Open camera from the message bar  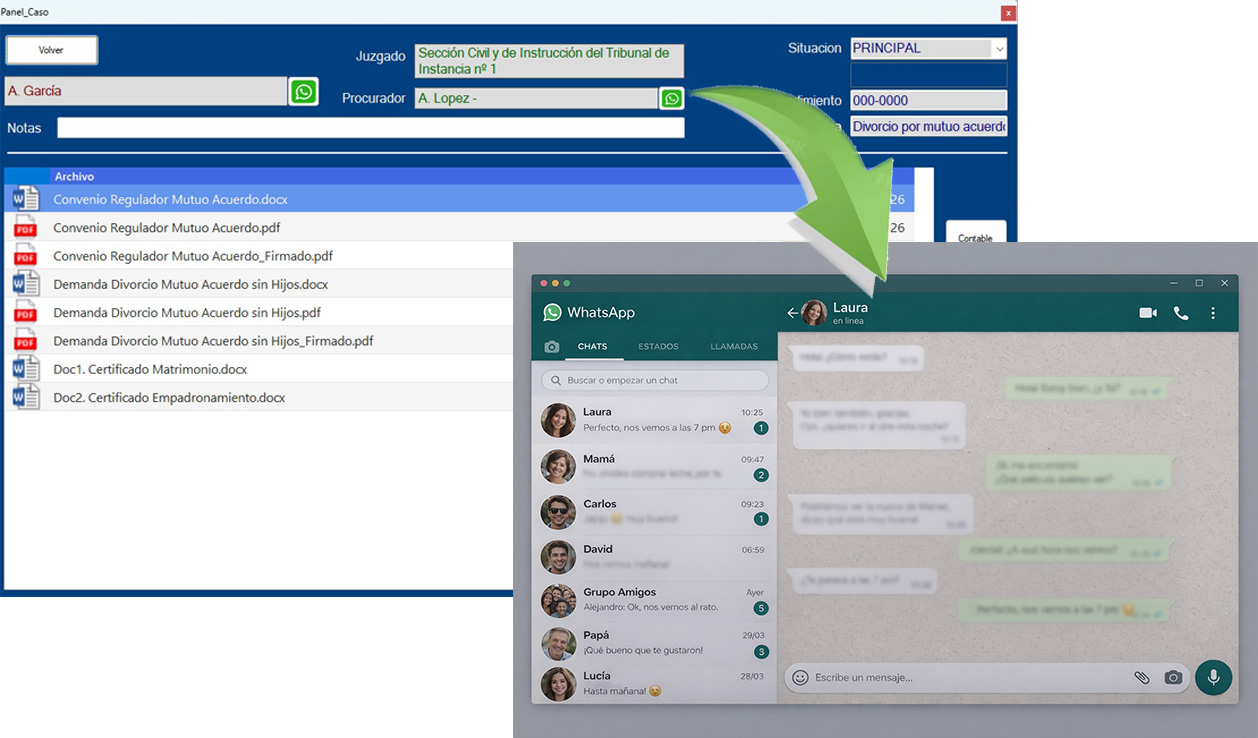click(1173, 677)
